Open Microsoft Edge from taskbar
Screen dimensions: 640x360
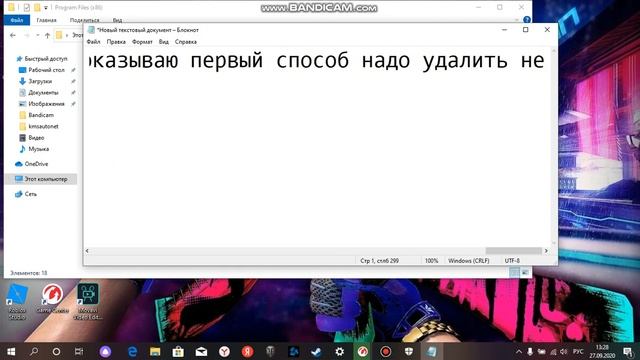[132, 351]
